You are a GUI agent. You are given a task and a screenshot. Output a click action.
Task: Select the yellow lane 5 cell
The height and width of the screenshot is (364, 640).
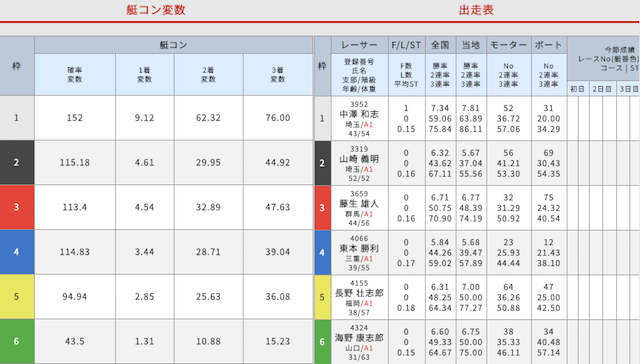[17, 297]
